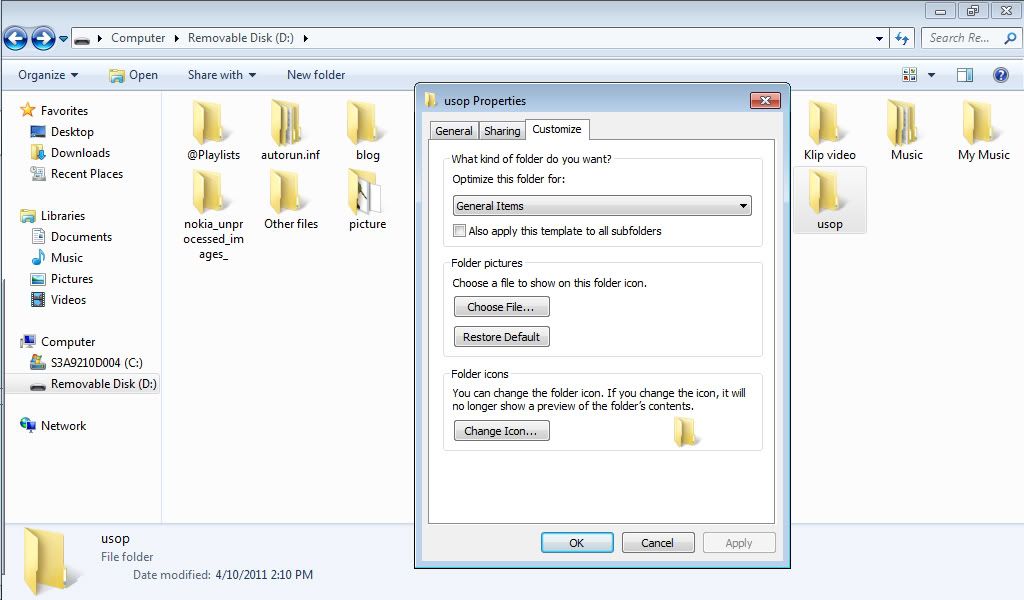Open the Share with dropdown
The image size is (1024, 600).
(221, 75)
